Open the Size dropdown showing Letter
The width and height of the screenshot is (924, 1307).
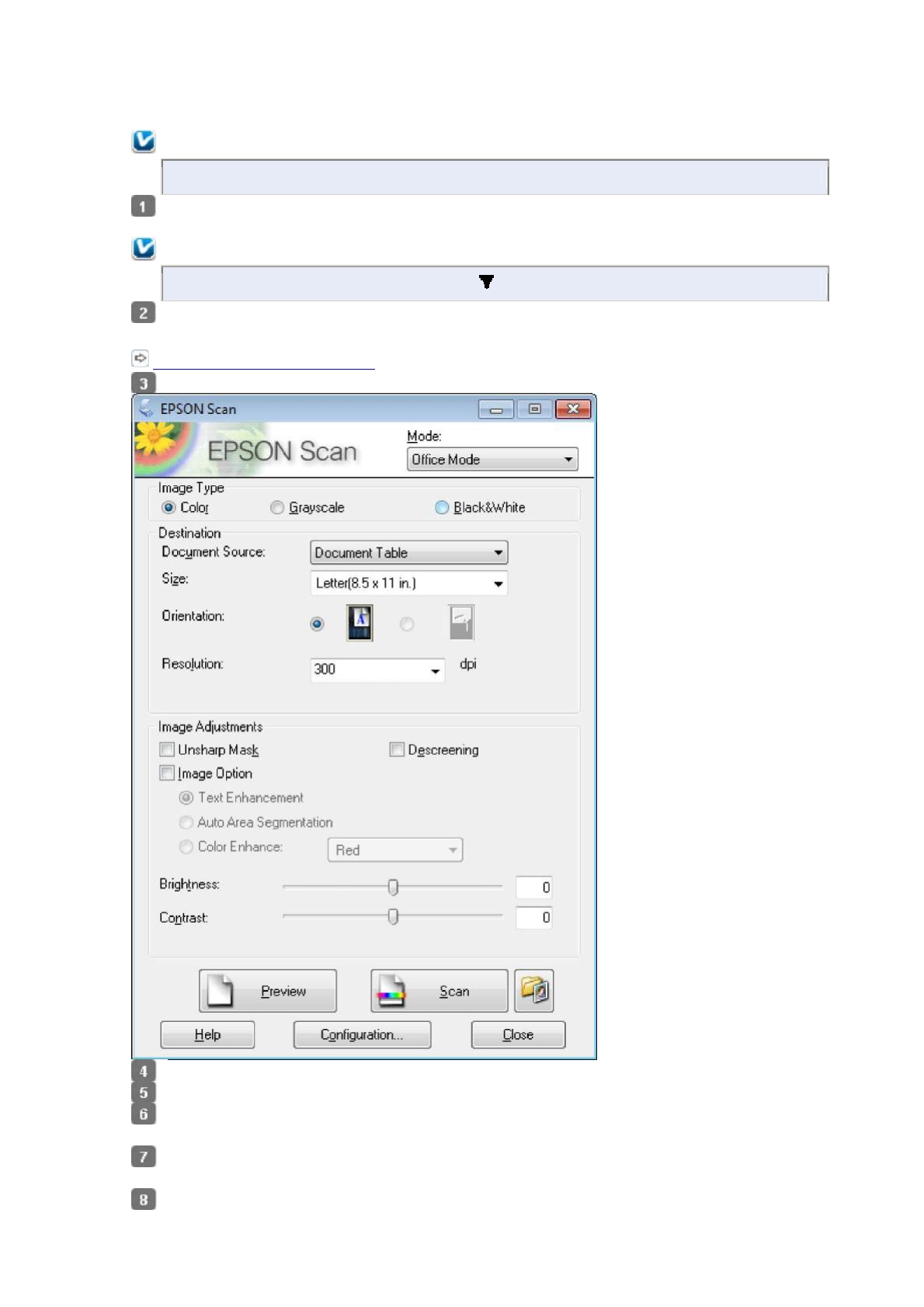click(408, 583)
